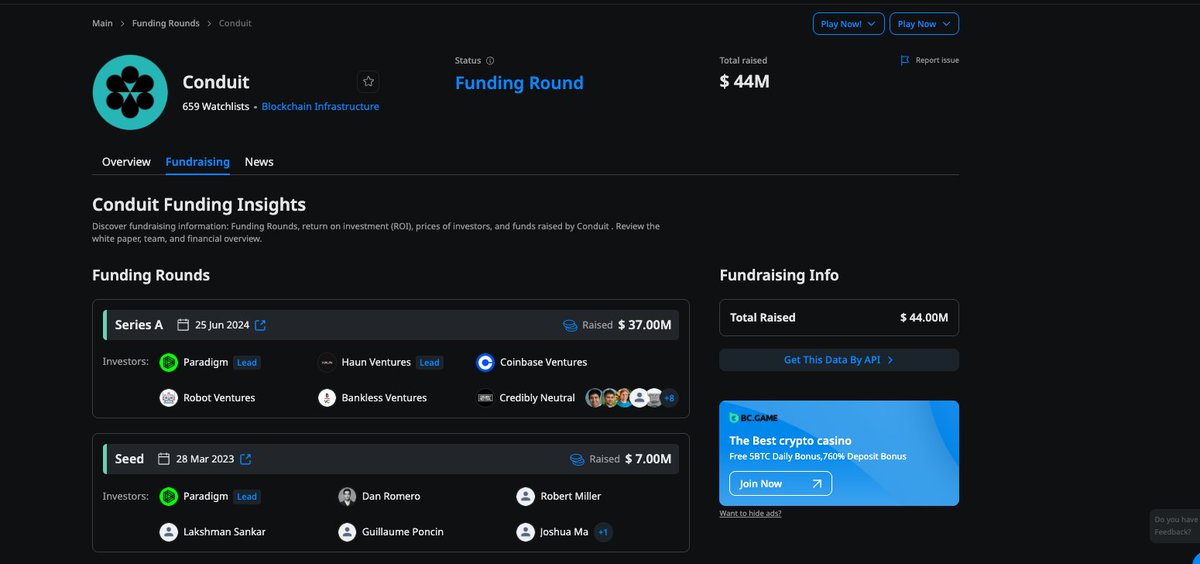The image size is (1200, 564).
Task: Click the Bankless Ventures logo icon
Action: (327, 397)
